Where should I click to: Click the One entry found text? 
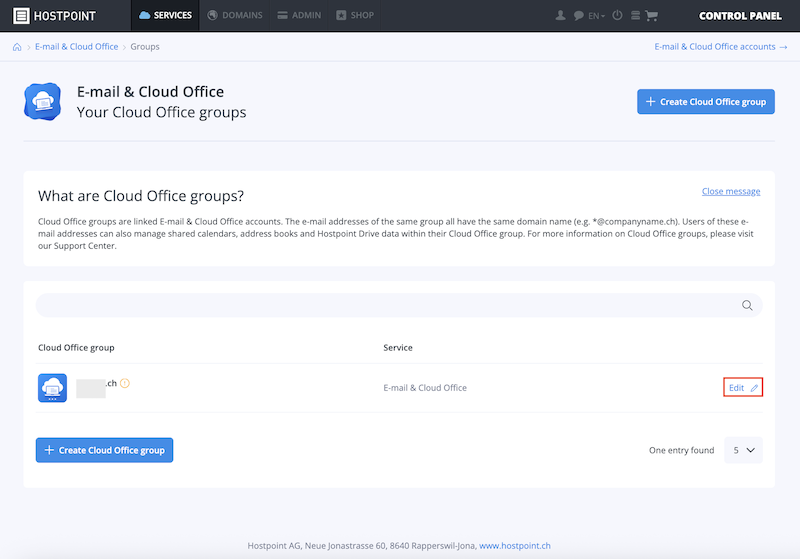(681, 450)
